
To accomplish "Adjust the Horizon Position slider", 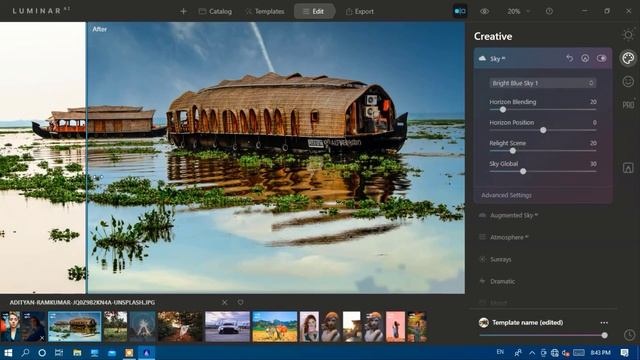I will (x=543, y=130).
